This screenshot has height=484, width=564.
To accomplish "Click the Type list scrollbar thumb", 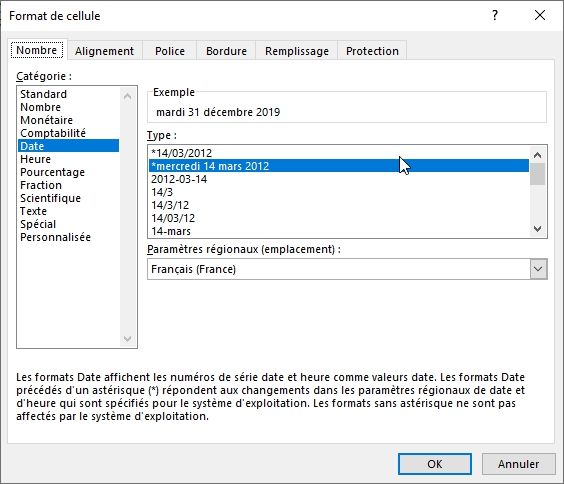I will coord(537,174).
